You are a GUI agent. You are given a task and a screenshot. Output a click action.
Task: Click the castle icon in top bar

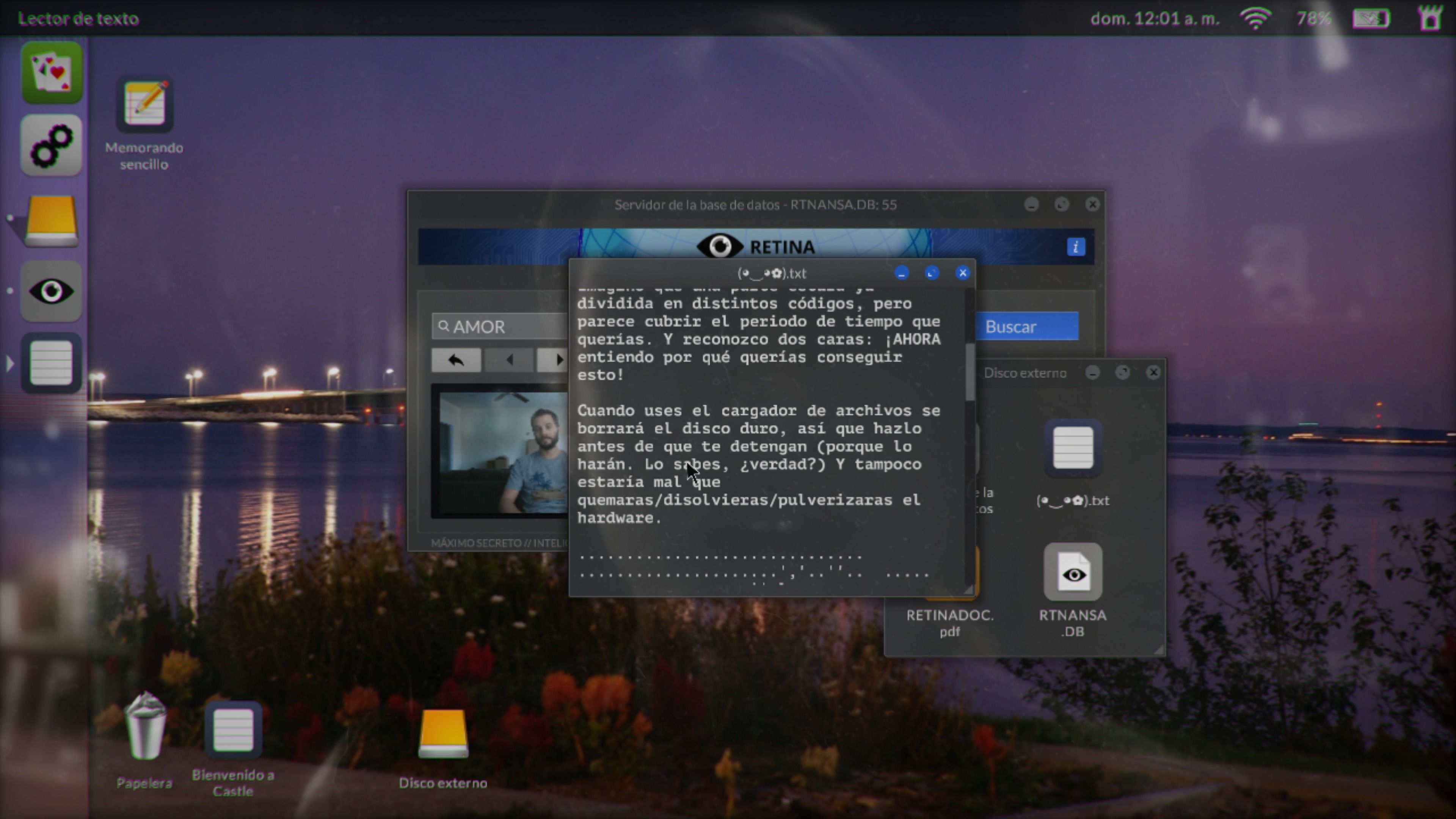(1431, 18)
